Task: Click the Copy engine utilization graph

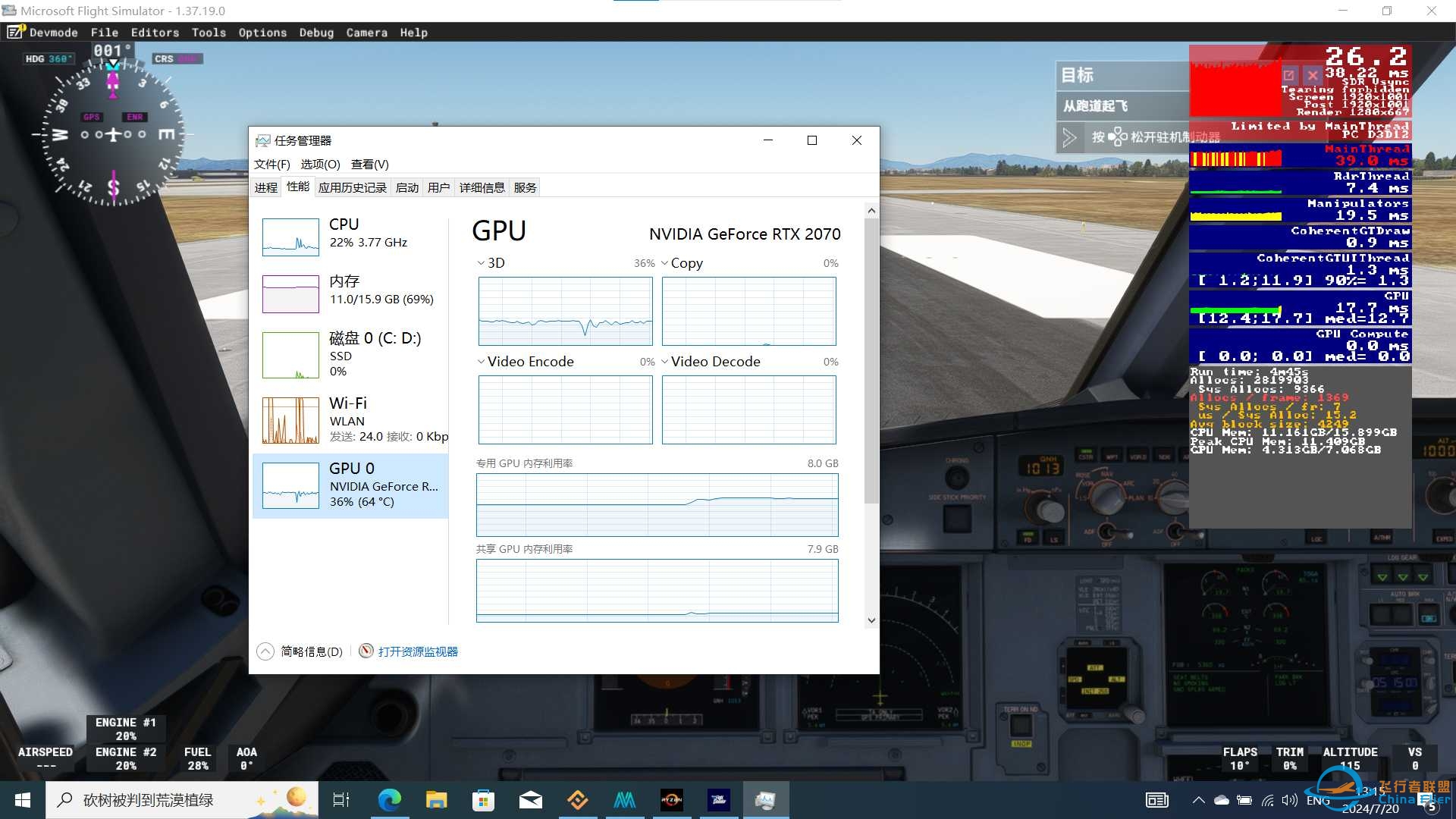Action: 748,311
